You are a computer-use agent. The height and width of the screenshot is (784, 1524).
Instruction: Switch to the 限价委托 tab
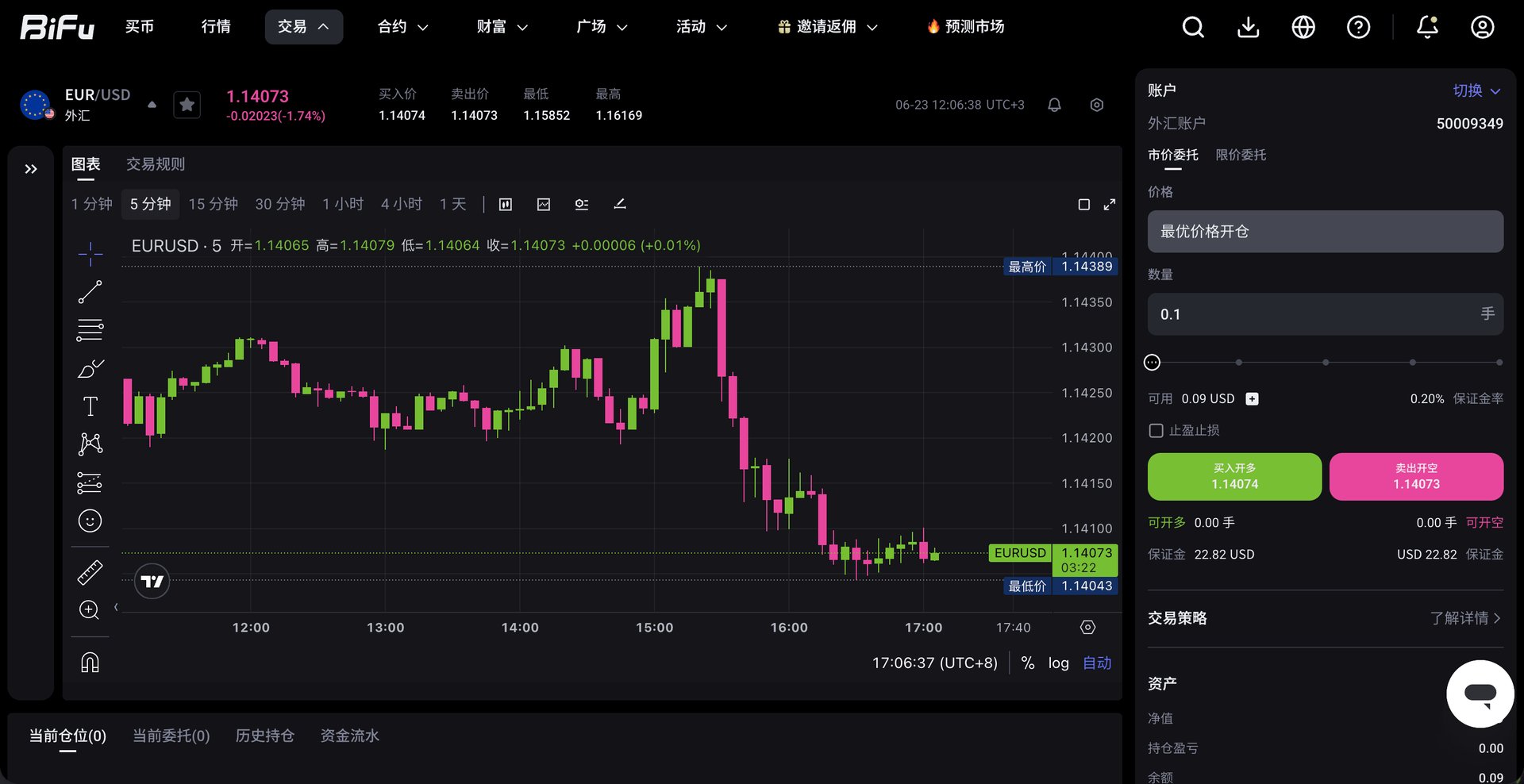pos(1241,155)
